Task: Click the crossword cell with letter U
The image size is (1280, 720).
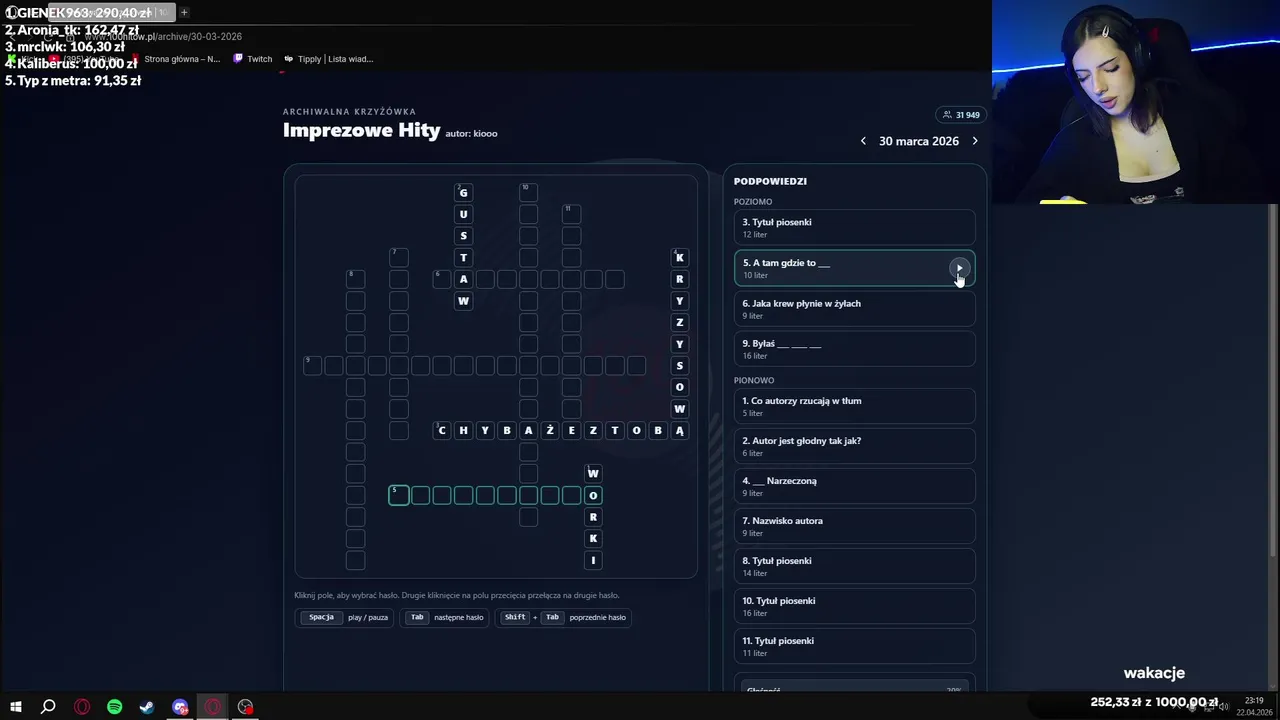Action: [463, 214]
